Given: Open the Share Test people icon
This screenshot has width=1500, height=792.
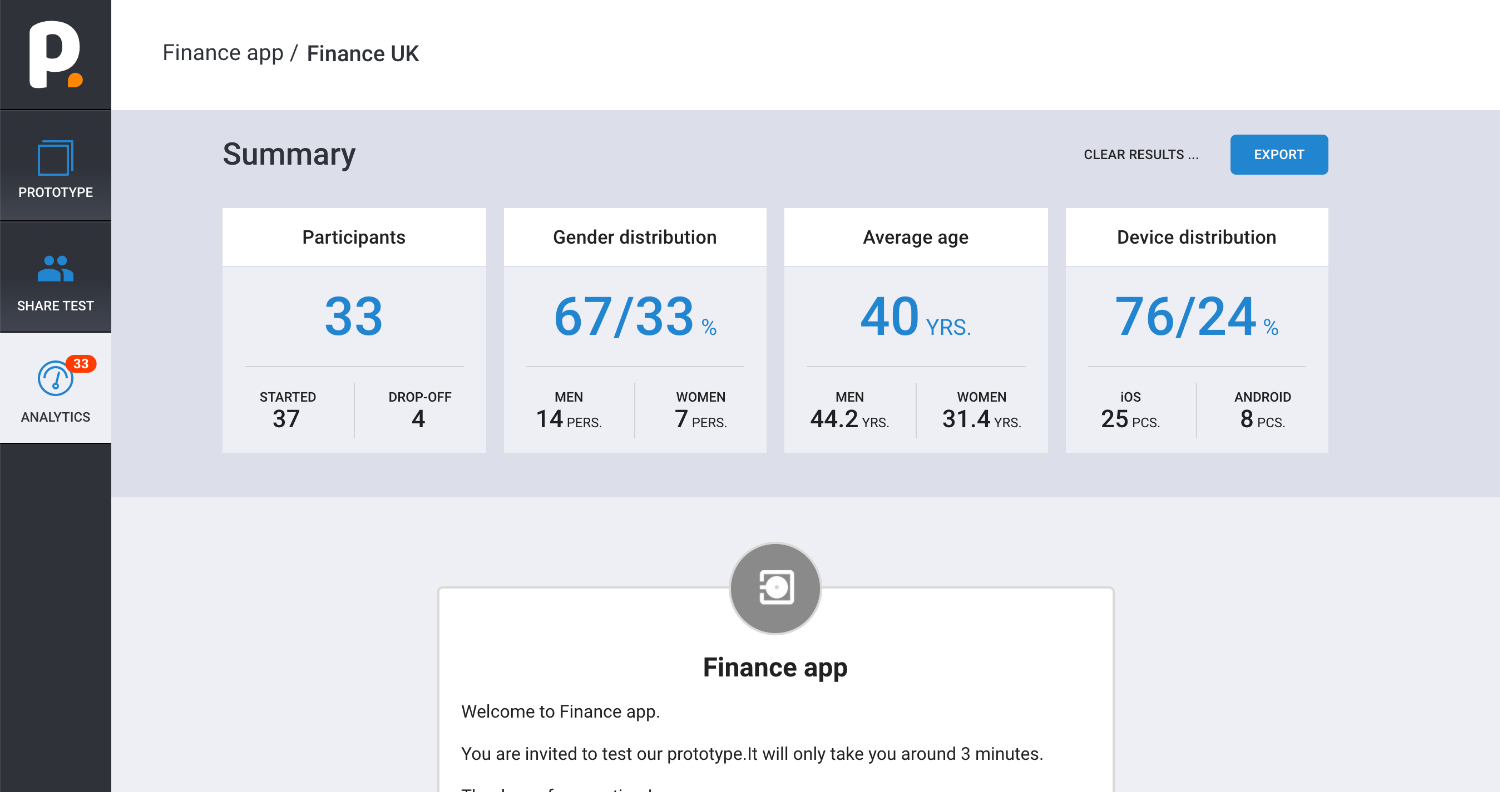Looking at the screenshot, I should pos(55,269).
